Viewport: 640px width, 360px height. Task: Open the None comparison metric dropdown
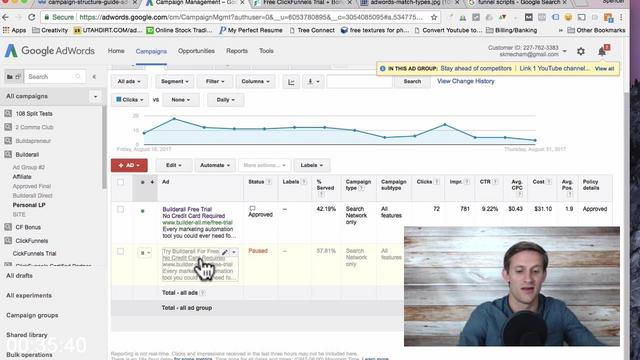tap(180, 100)
